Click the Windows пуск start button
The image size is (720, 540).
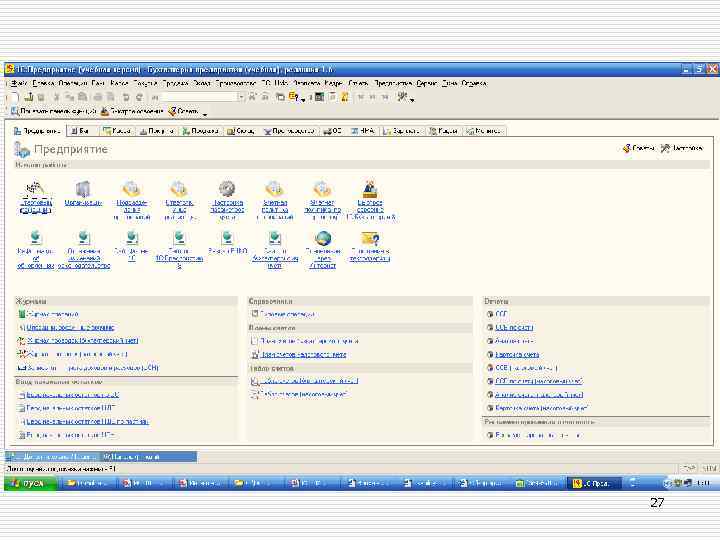[x=30, y=484]
